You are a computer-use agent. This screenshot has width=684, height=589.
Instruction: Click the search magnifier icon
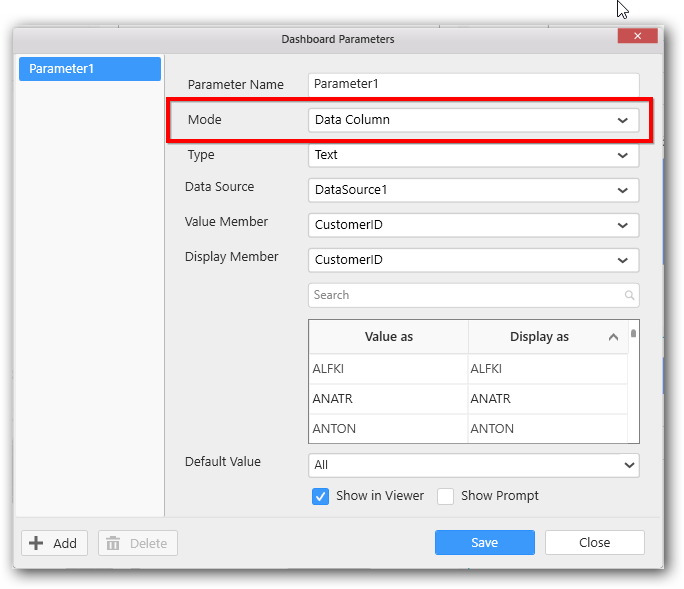(629, 296)
